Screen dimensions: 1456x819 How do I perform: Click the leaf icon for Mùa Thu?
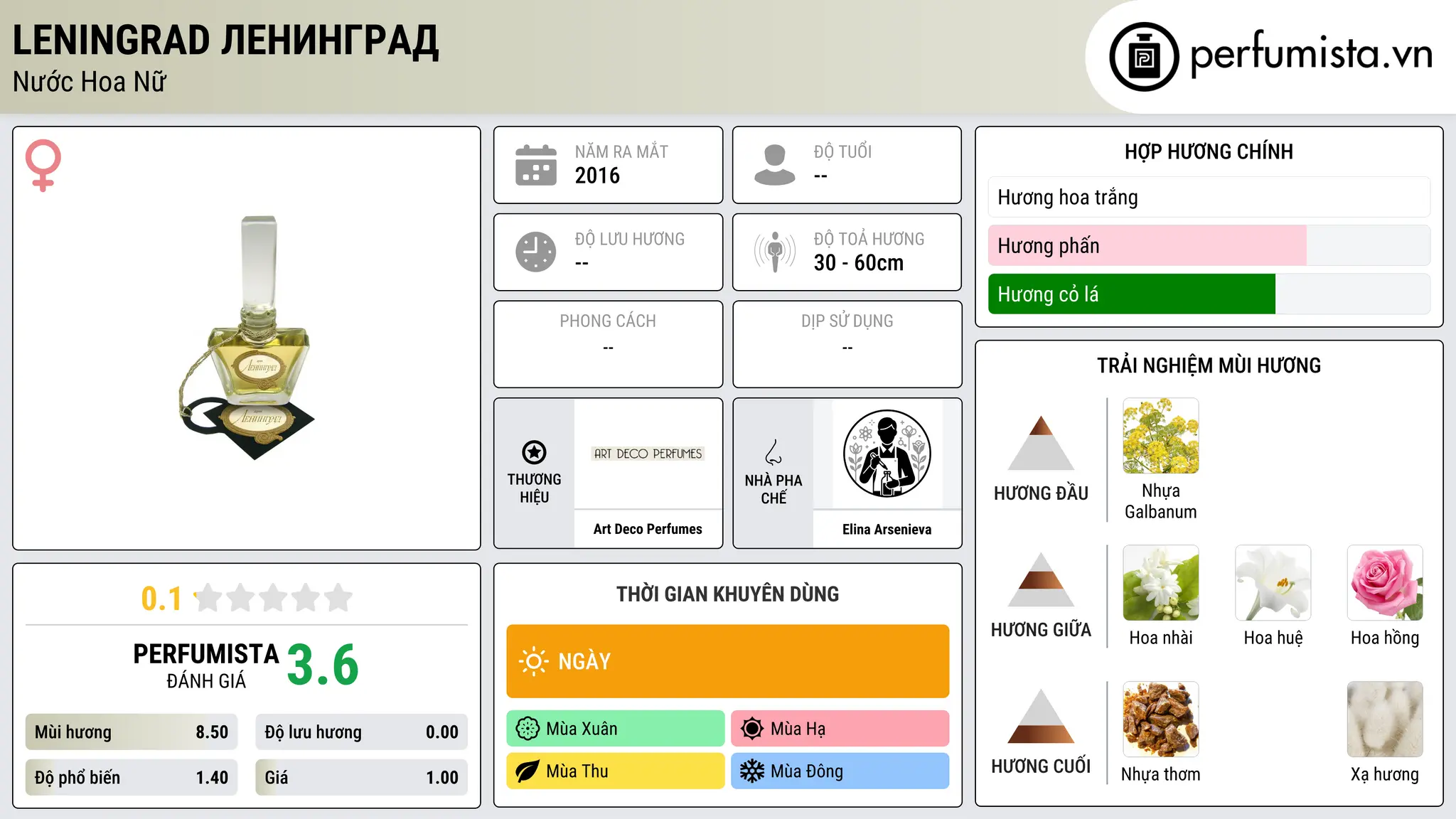click(x=527, y=771)
